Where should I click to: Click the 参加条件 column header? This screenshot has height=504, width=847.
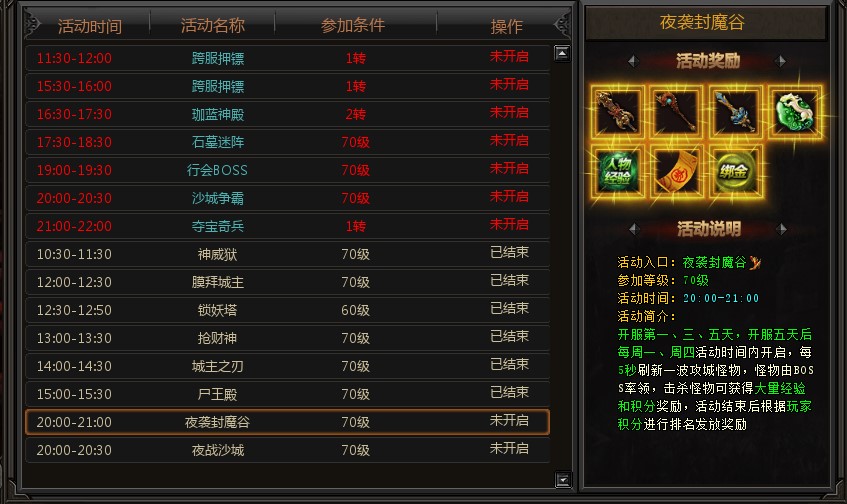coord(353,25)
